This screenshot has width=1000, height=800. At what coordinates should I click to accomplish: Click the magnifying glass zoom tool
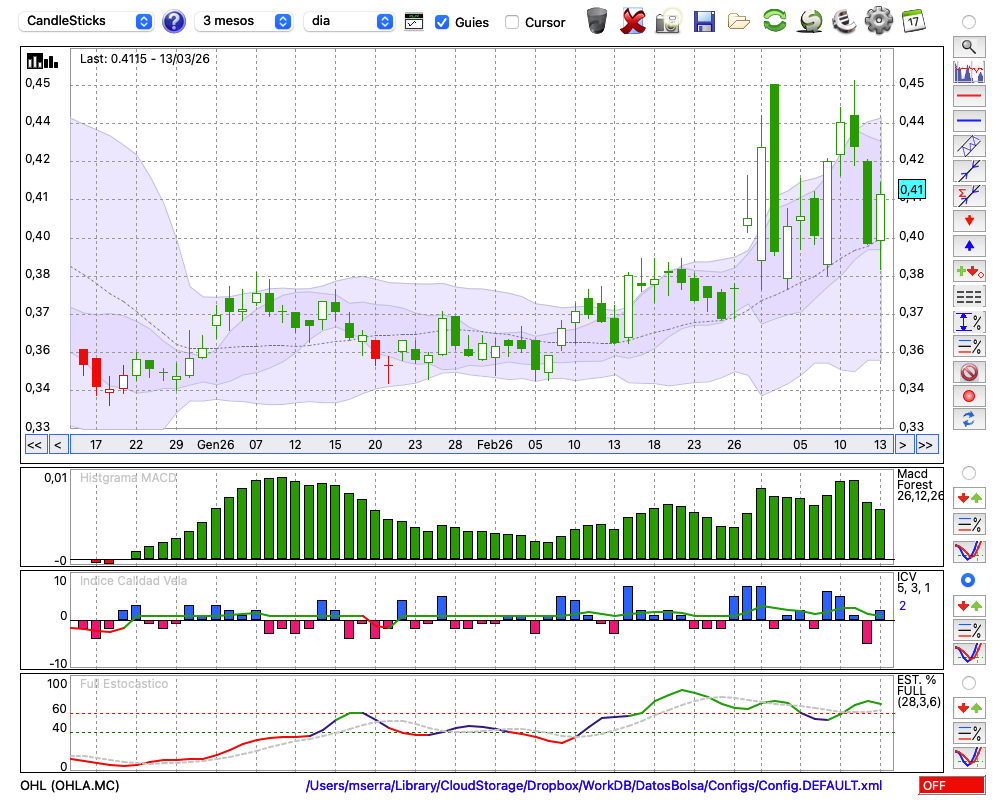point(968,46)
